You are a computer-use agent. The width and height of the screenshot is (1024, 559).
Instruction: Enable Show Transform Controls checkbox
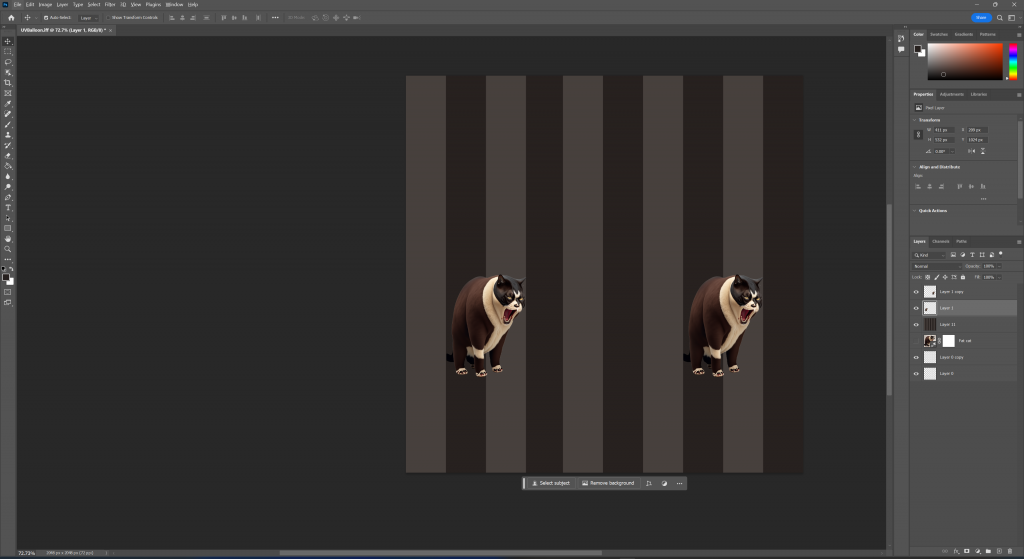click(108, 18)
